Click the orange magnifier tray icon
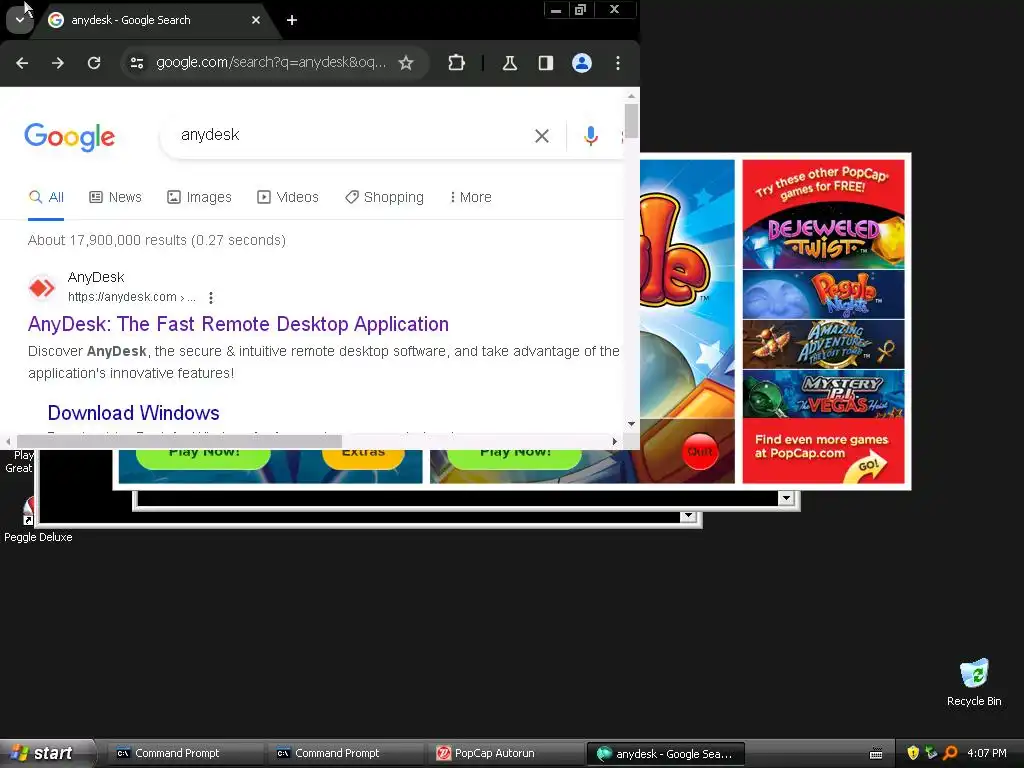The image size is (1024, 768). coord(950,753)
